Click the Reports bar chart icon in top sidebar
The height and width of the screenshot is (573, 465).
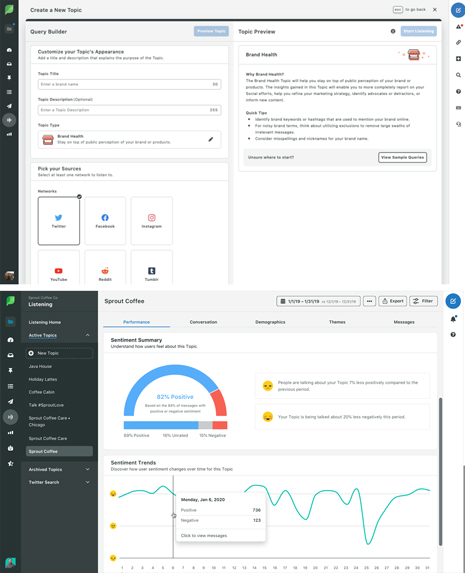tap(9, 134)
